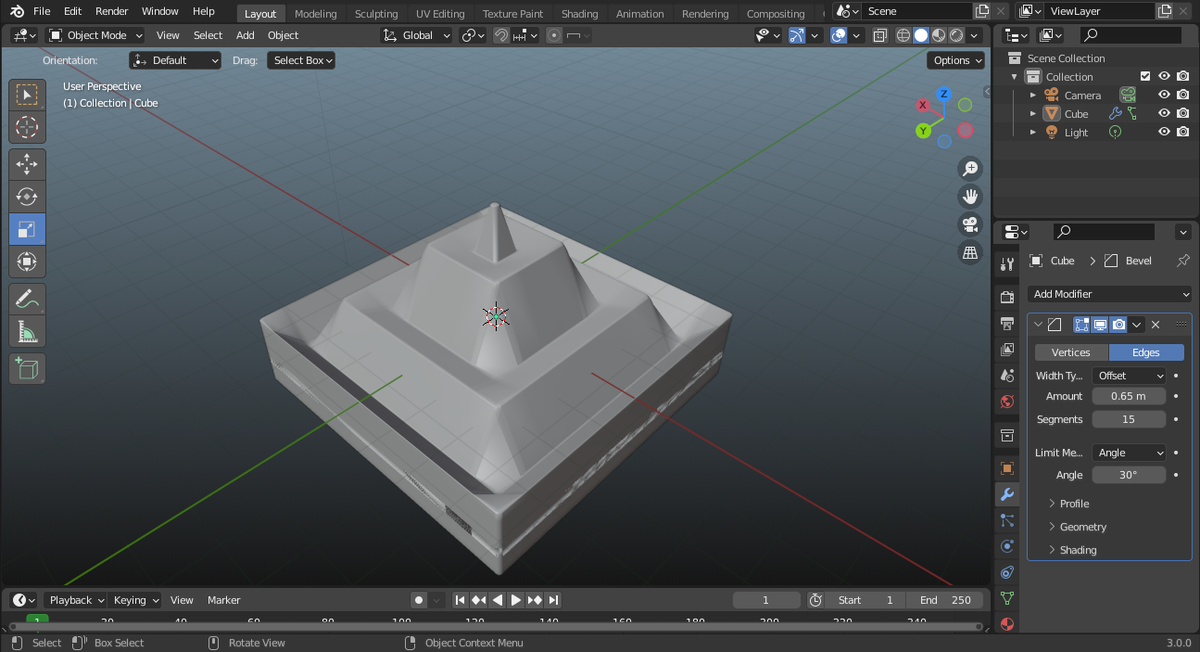Select the Transform tool

(x=27, y=262)
